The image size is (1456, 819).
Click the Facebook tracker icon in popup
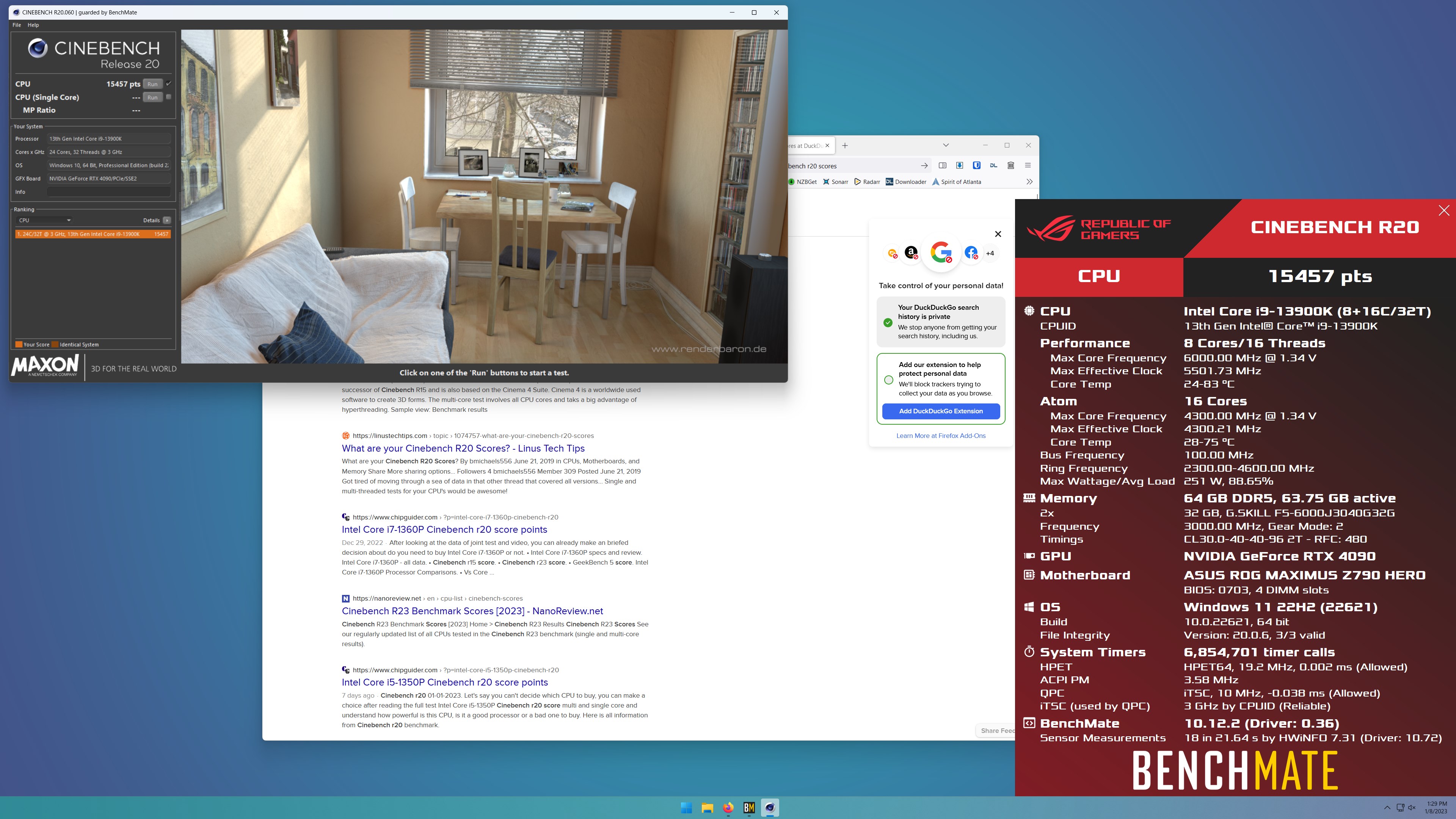pos(971,253)
